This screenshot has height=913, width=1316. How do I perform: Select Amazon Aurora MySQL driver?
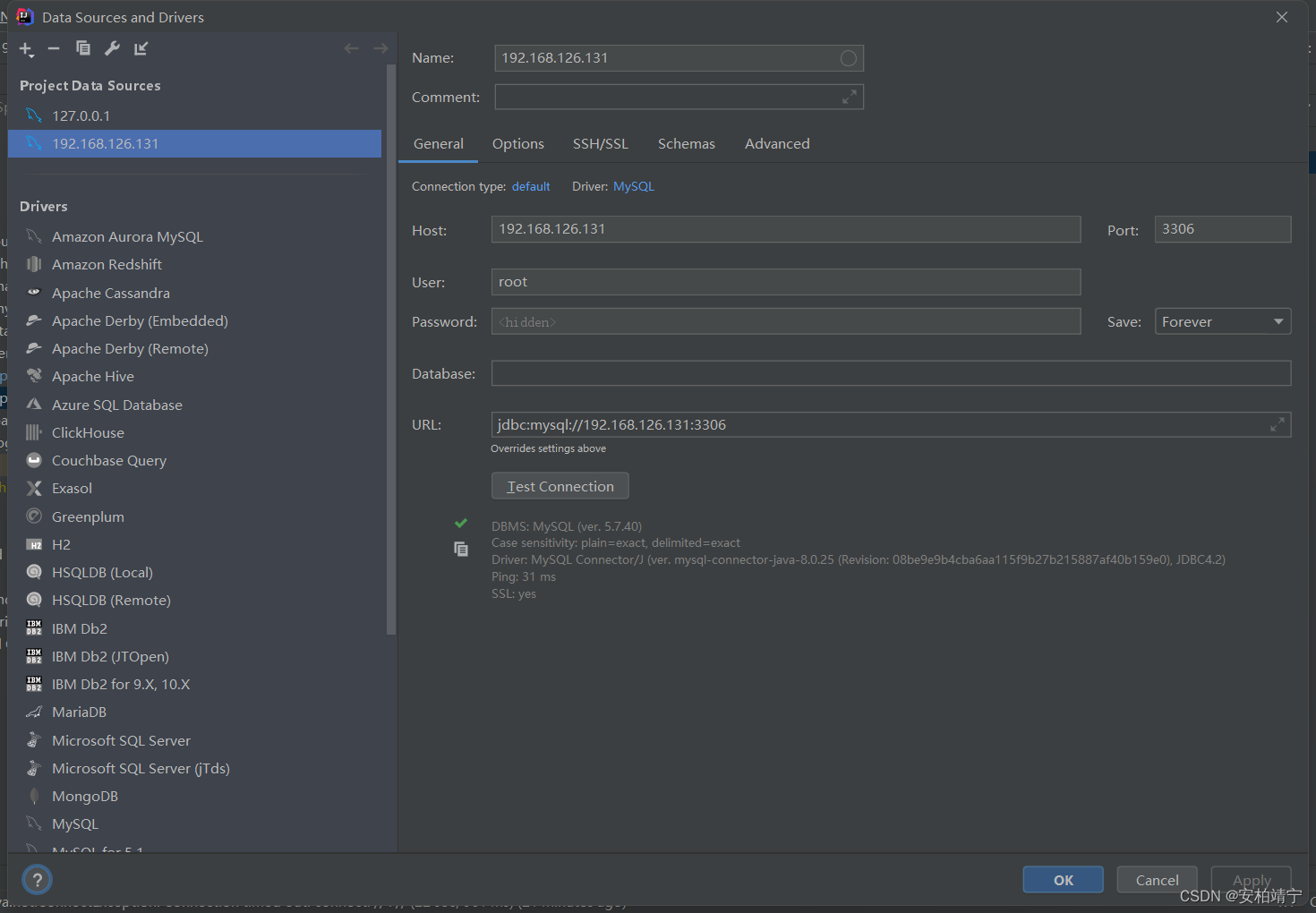click(x=195, y=236)
